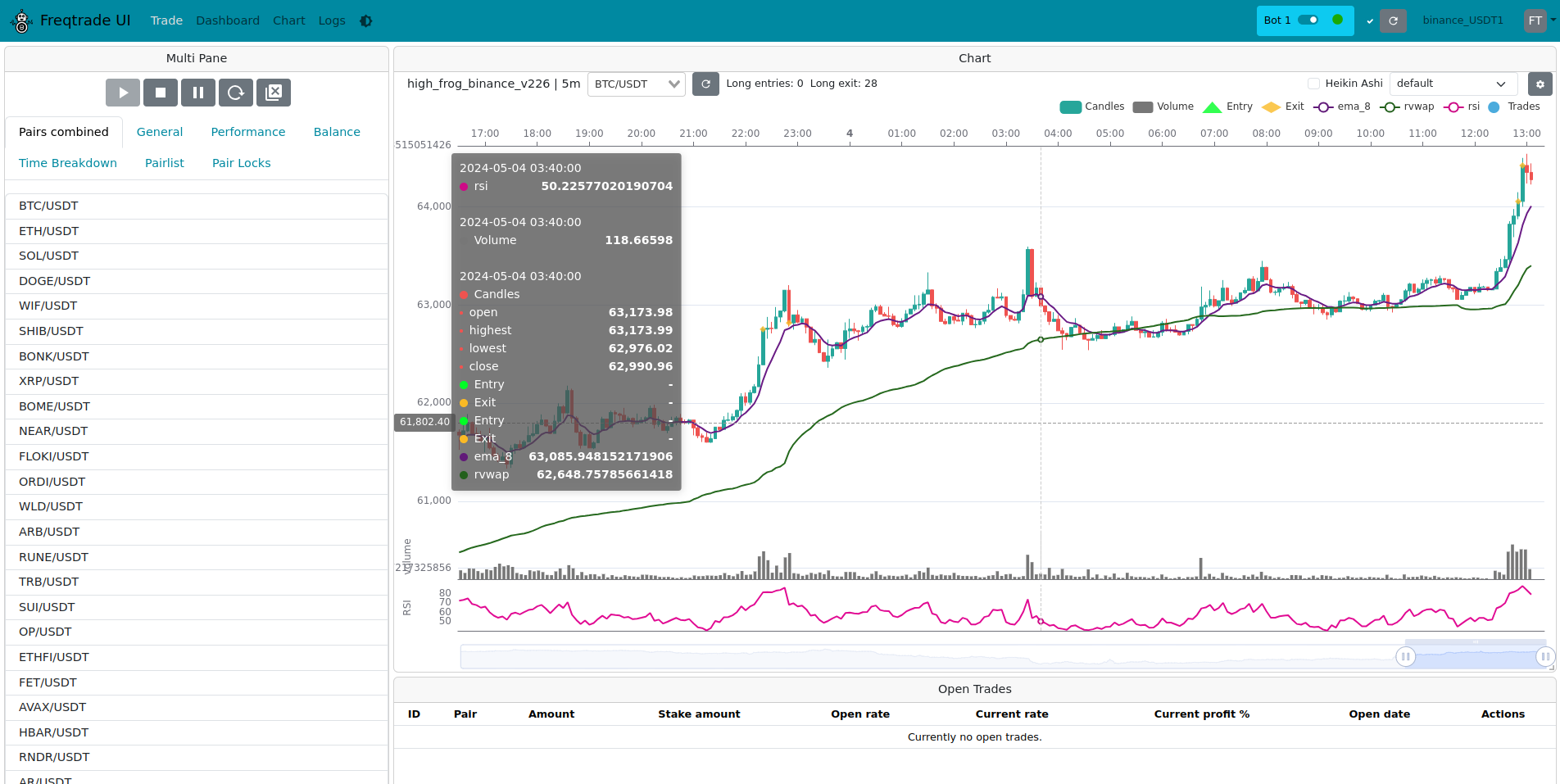Toggle the theme using the lightbulb icon
Screen dimensions: 1560x784
point(365,20)
